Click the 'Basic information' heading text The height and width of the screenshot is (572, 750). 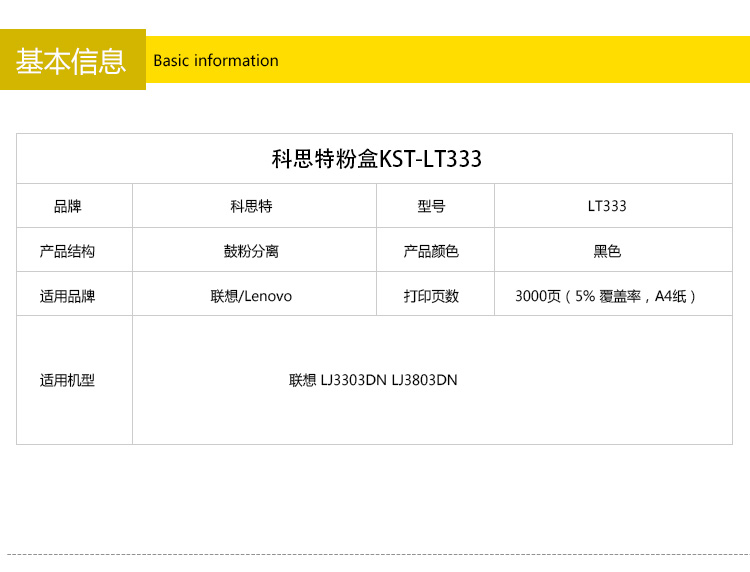[216, 61]
